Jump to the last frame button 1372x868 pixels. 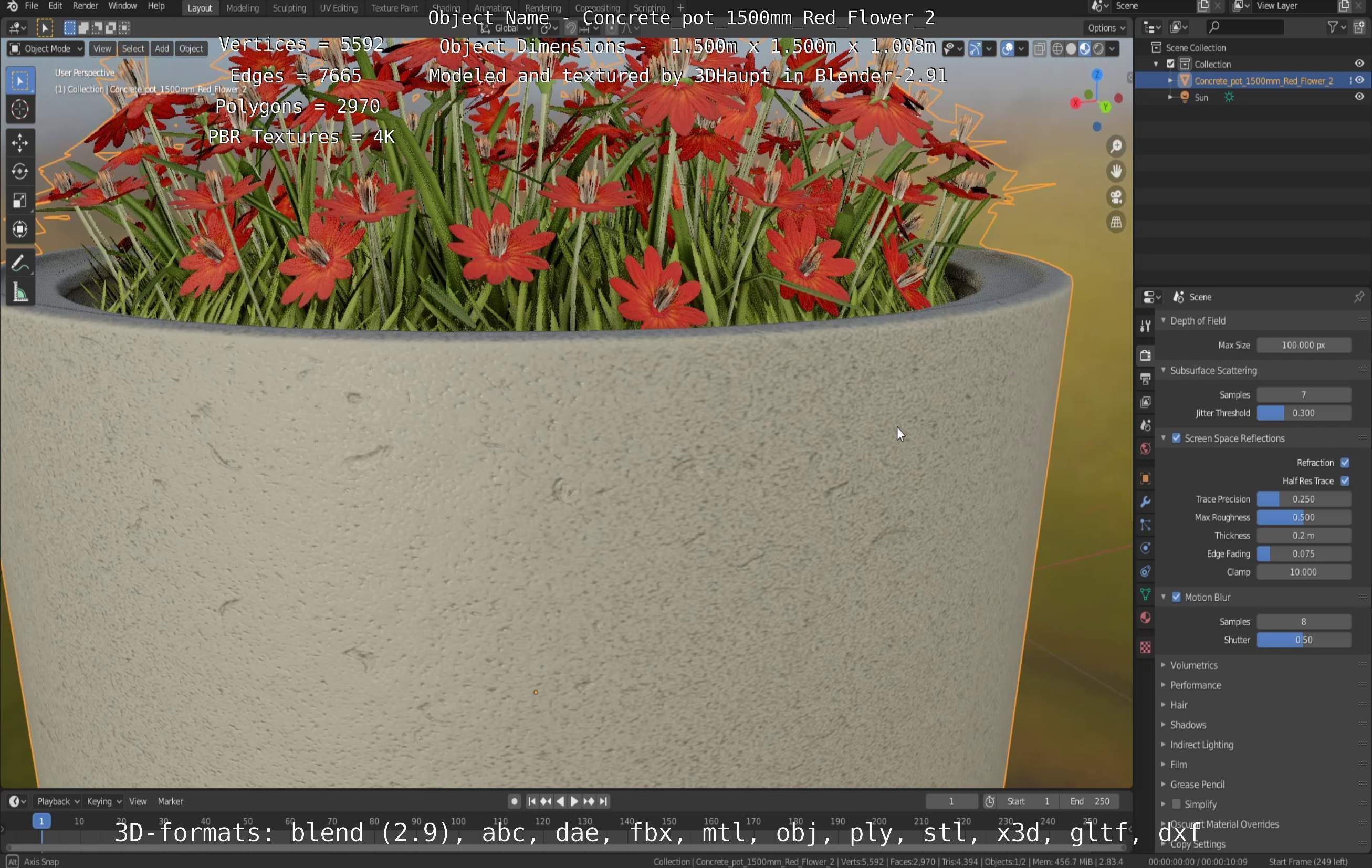click(x=603, y=801)
